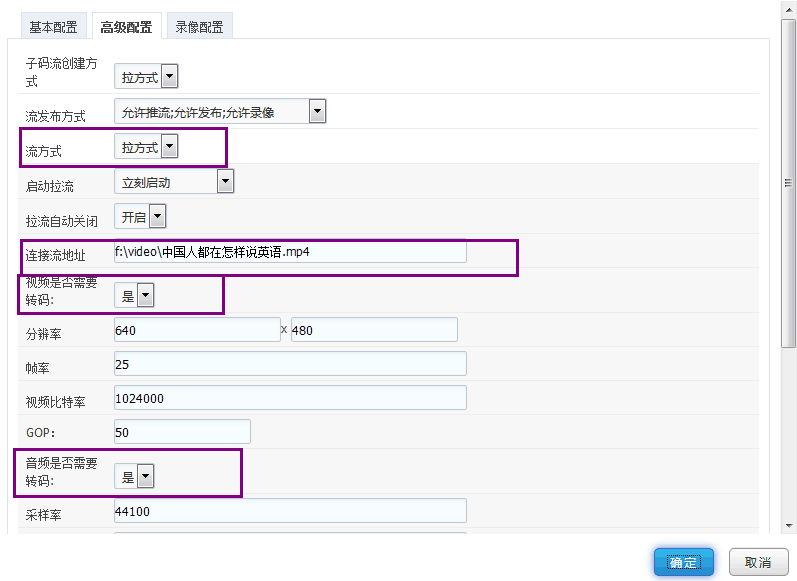Open the 录像配置 tab

coord(199,26)
